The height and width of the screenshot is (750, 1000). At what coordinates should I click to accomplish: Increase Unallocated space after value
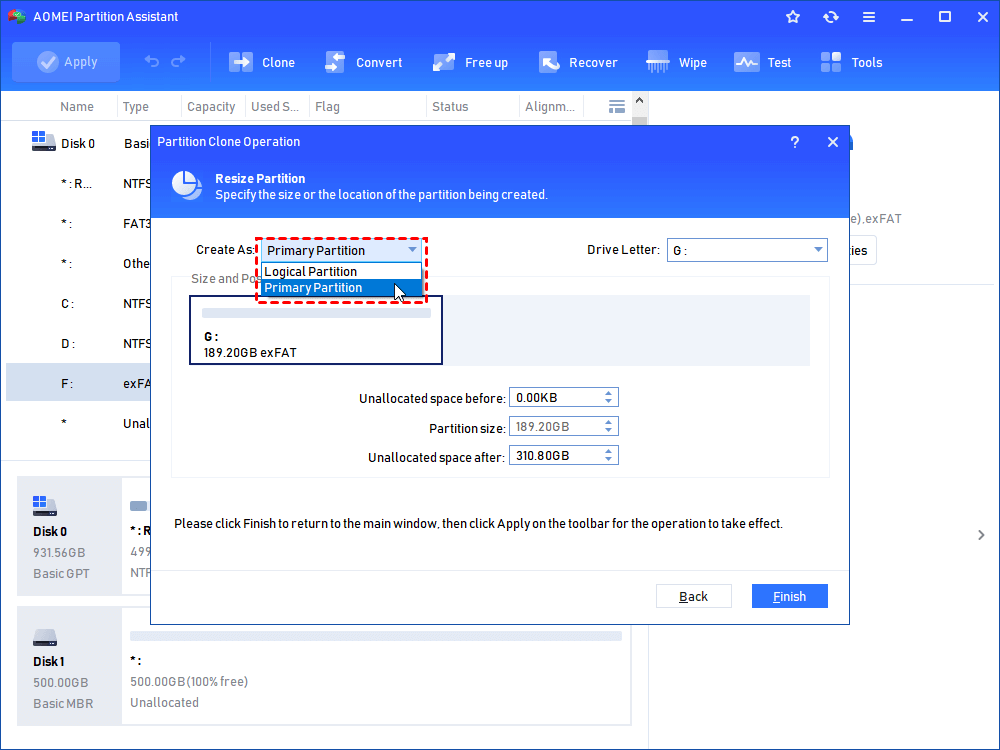coord(608,451)
